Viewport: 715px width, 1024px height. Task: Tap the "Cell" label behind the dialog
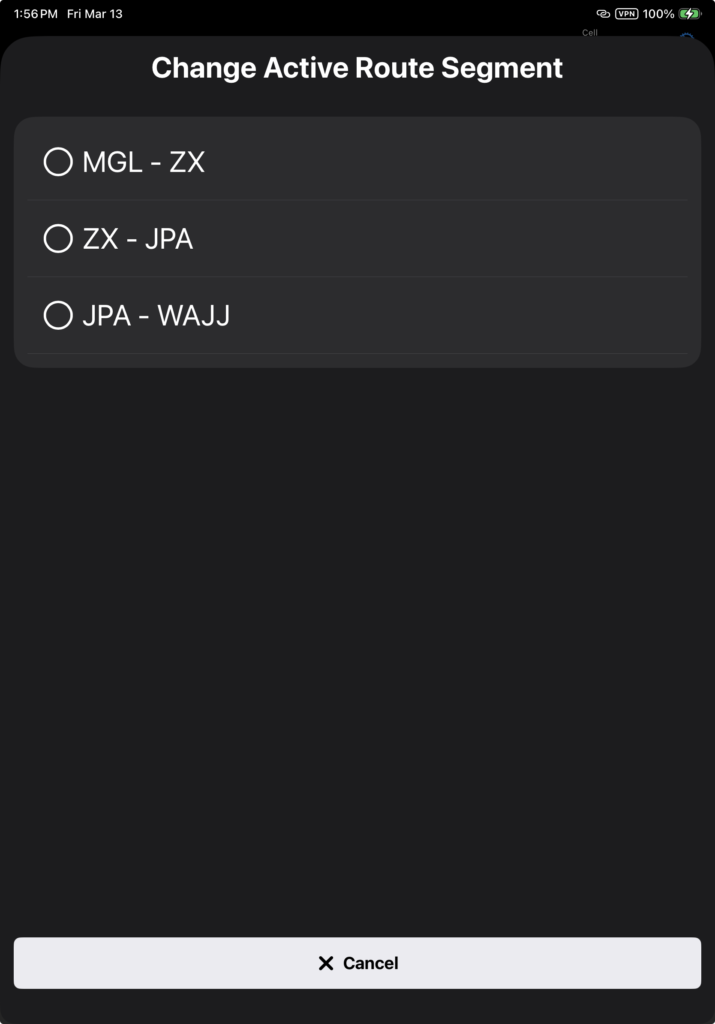point(590,32)
